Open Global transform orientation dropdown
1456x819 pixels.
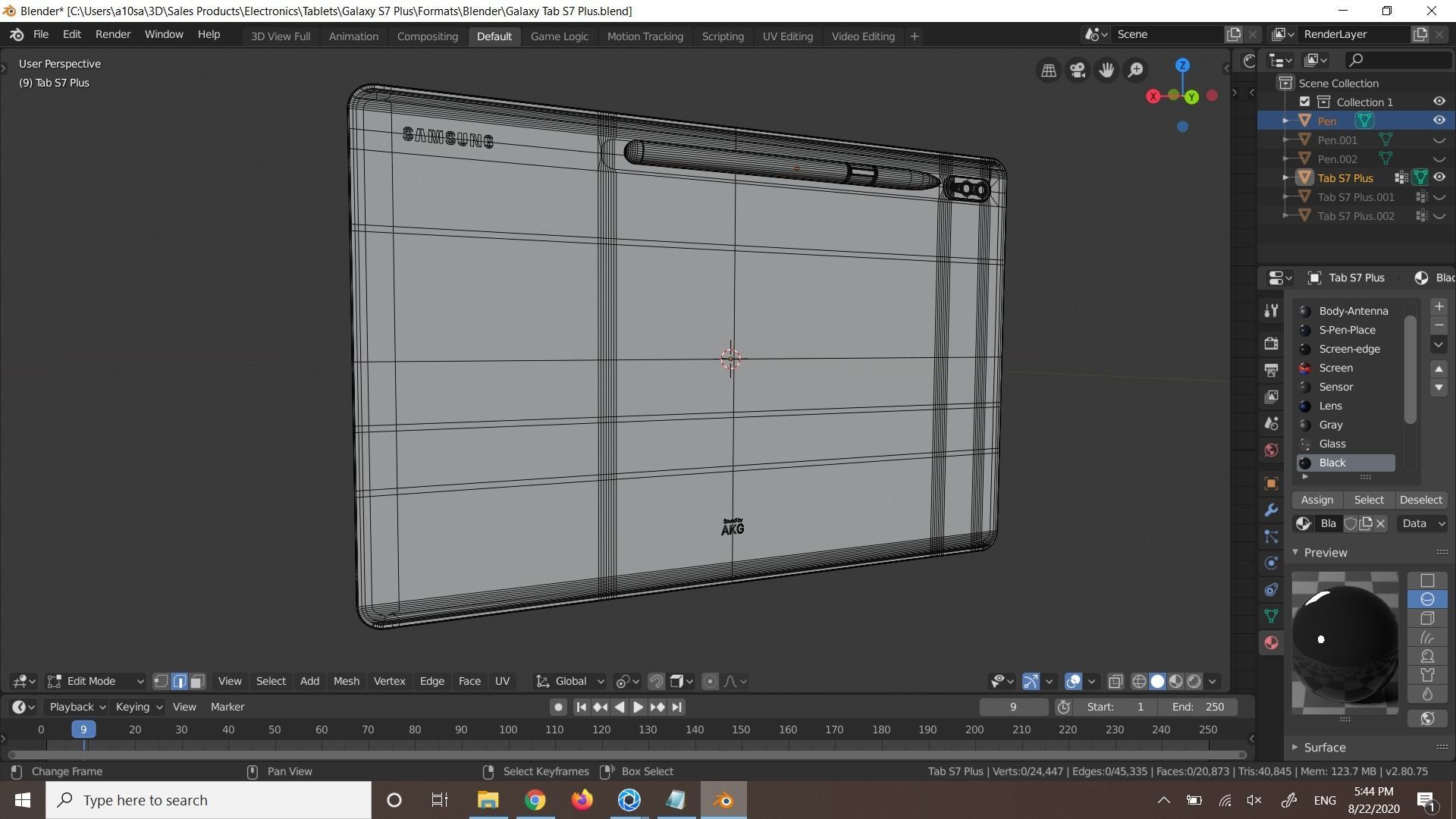[570, 682]
